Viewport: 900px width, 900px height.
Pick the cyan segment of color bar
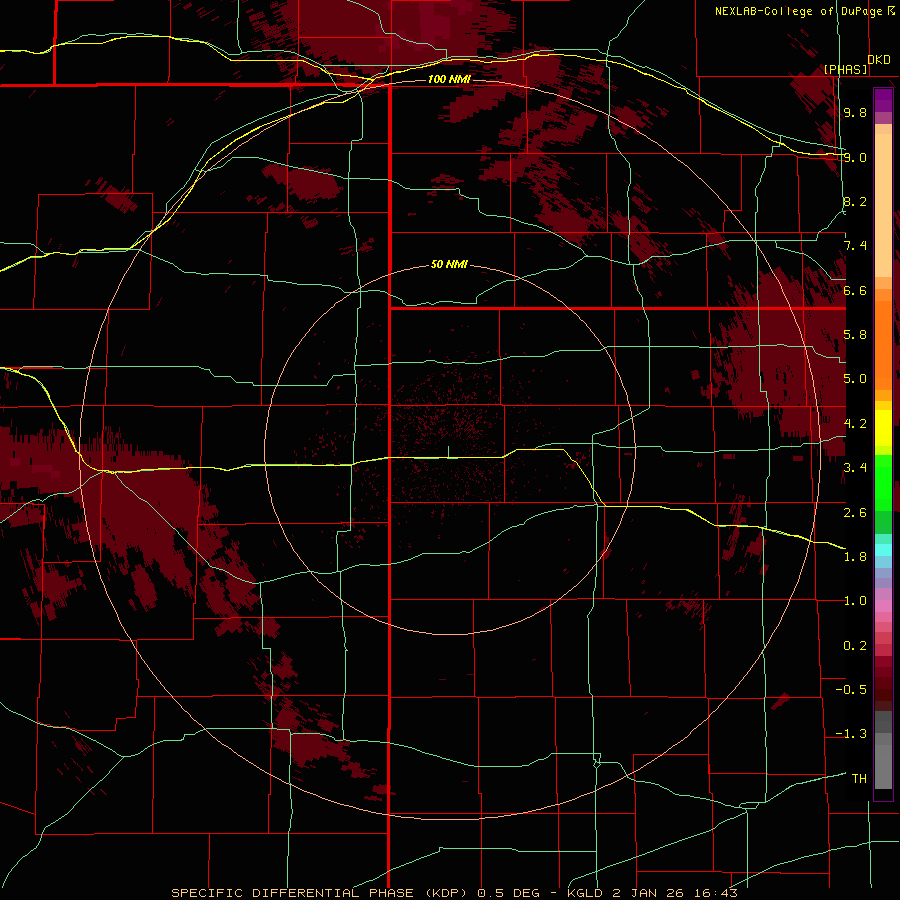[883, 550]
